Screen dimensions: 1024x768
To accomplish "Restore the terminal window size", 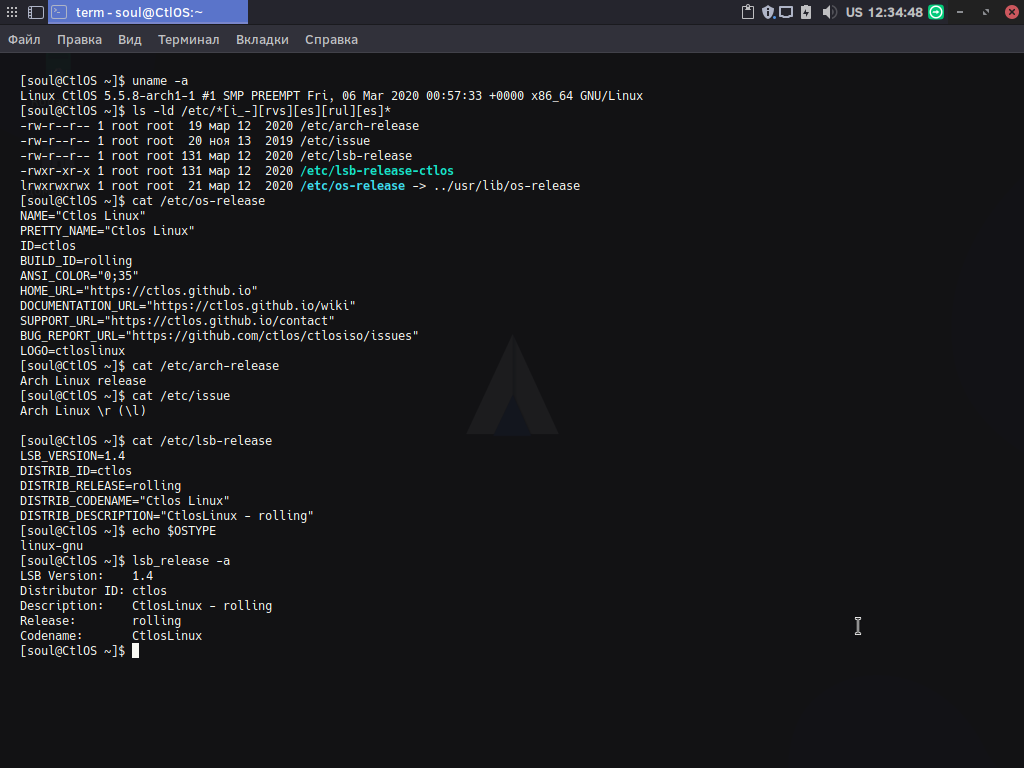I will coord(985,12).
